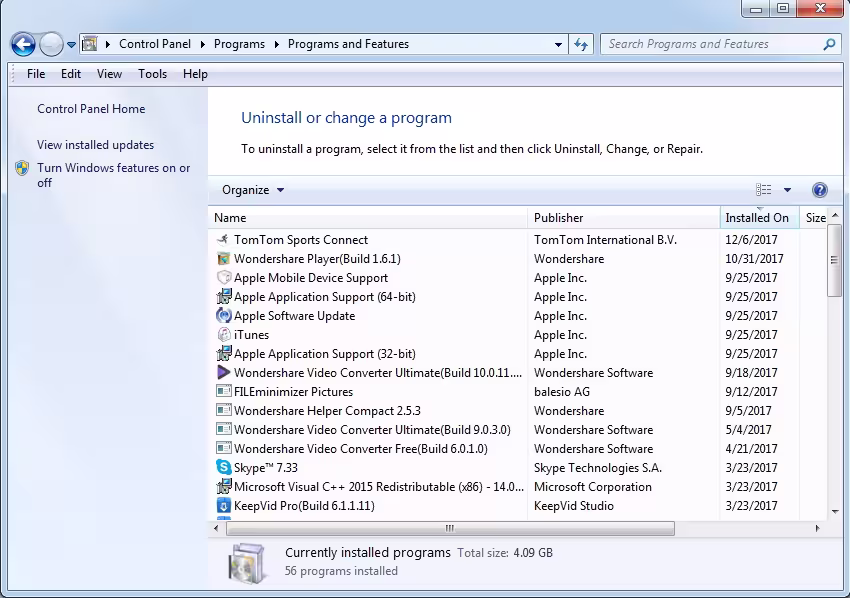Click the Skype 7.33 icon
This screenshot has width=850, height=598.
(x=223, y=467)
